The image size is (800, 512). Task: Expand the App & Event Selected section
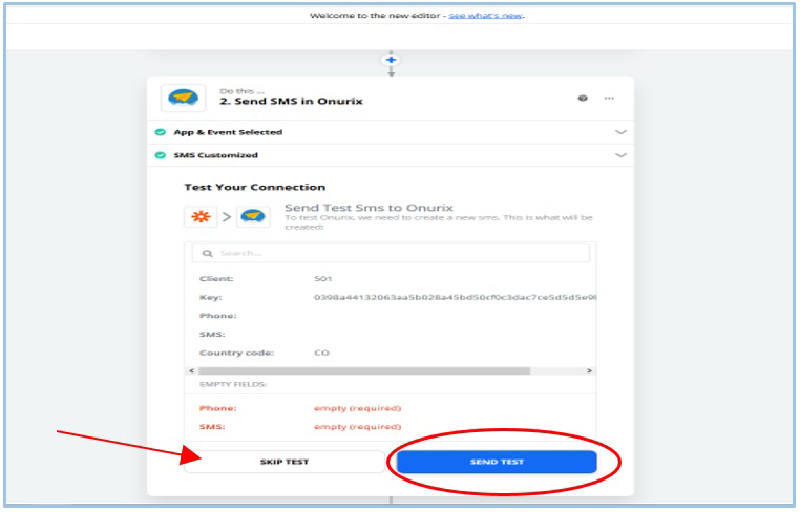tap(620, 132)
